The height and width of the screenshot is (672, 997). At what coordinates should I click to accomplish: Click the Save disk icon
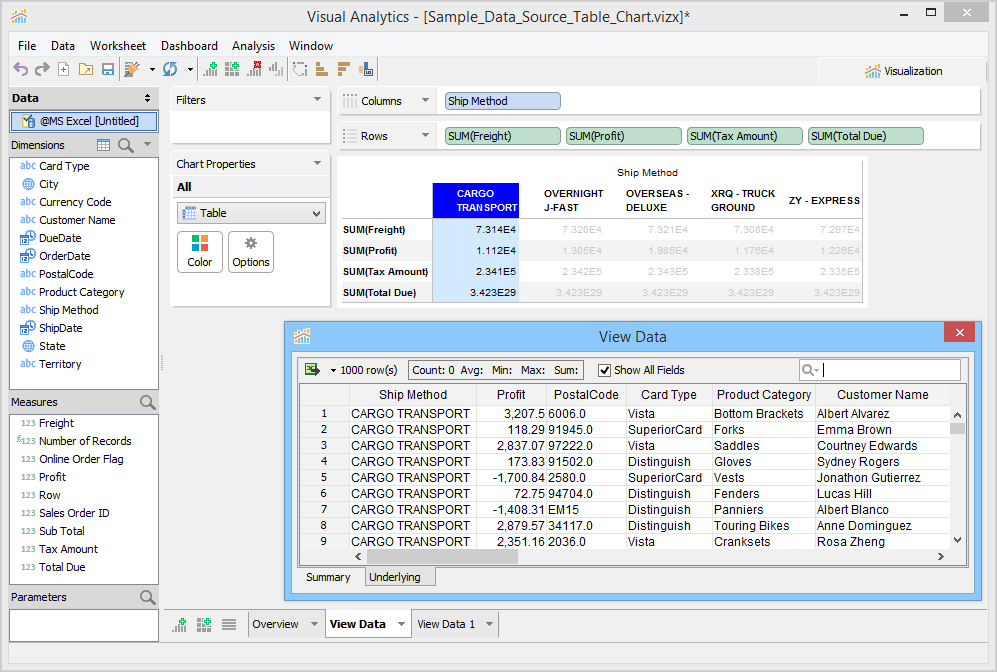(x=107, y=70)
